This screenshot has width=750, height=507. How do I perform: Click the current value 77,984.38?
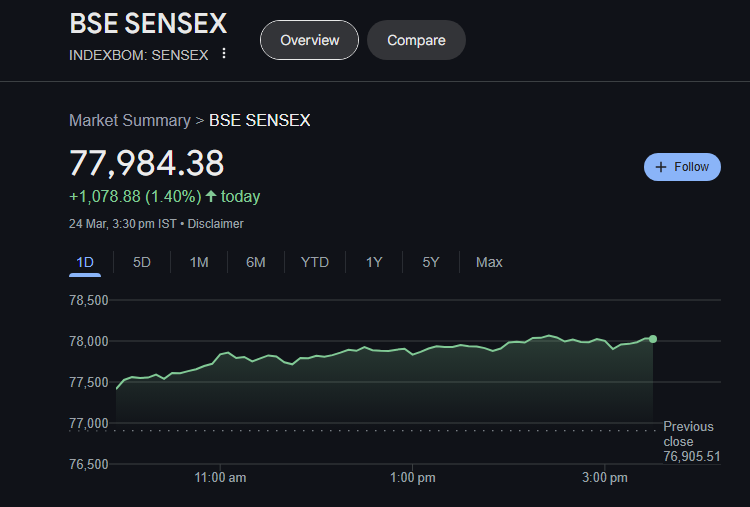(146, 163)
